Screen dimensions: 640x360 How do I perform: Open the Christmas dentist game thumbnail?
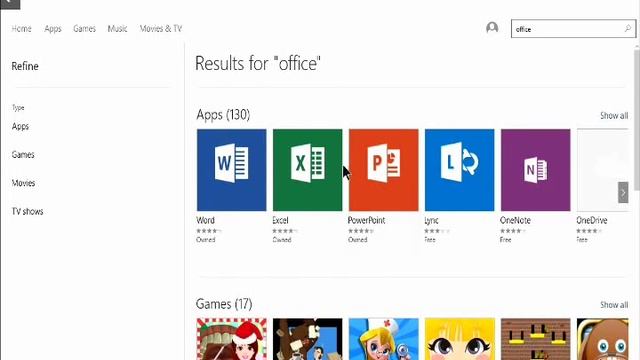(231, 339)
